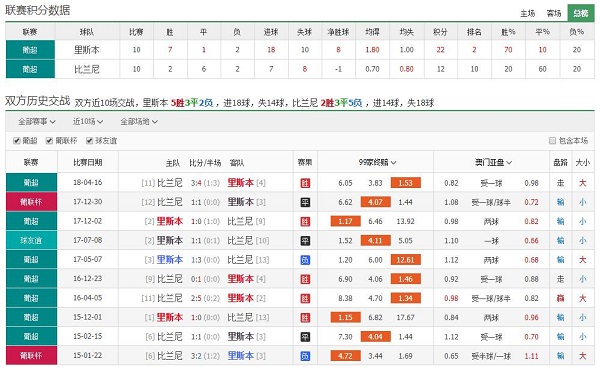The width and height of the screenshot is (600, 370).
Task: Click the blue 负 result badge for 17-05-07 match
Action: click(305, 260)
